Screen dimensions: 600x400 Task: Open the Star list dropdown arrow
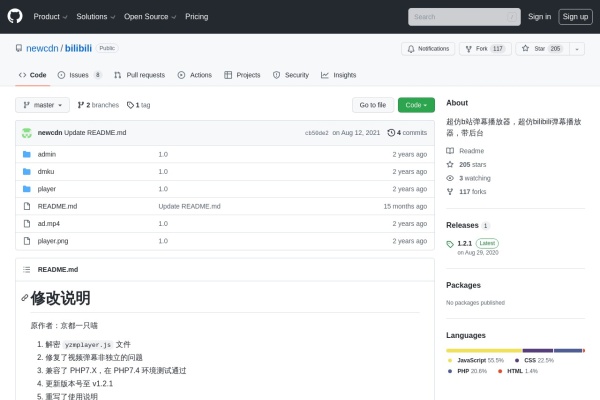(577, 48)
